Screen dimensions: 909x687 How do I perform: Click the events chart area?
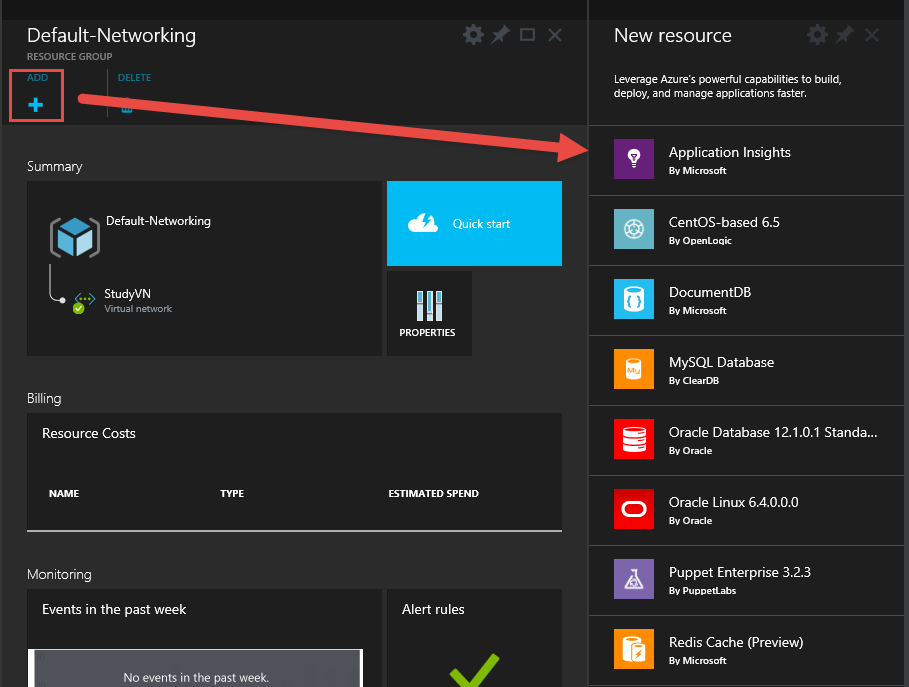(195, 668)
